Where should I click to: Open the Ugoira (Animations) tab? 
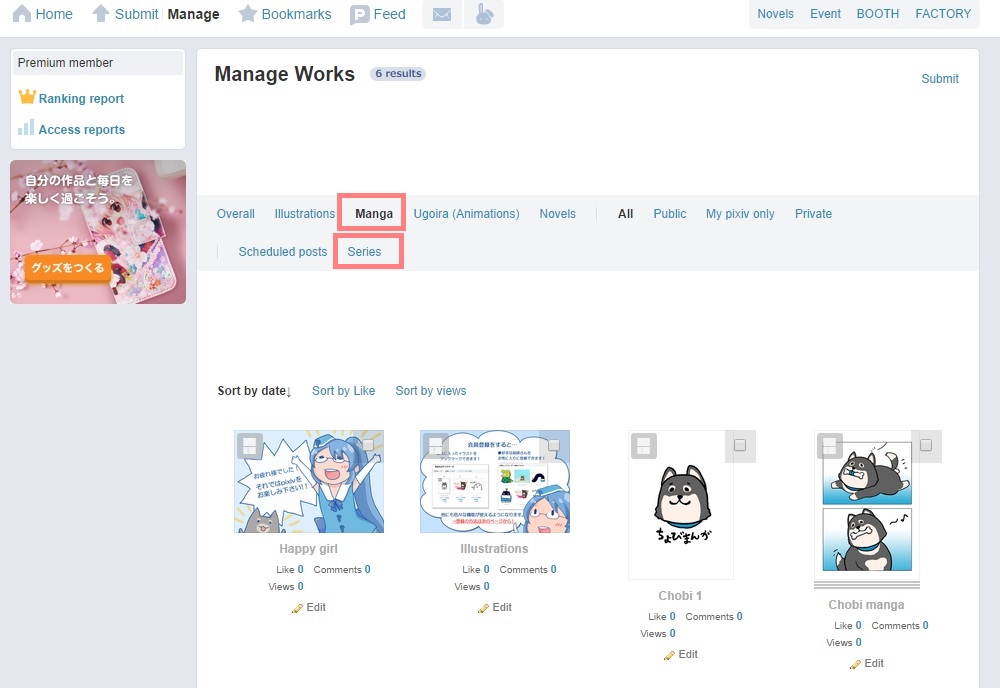pyautogui.click(x=466, y=214)
